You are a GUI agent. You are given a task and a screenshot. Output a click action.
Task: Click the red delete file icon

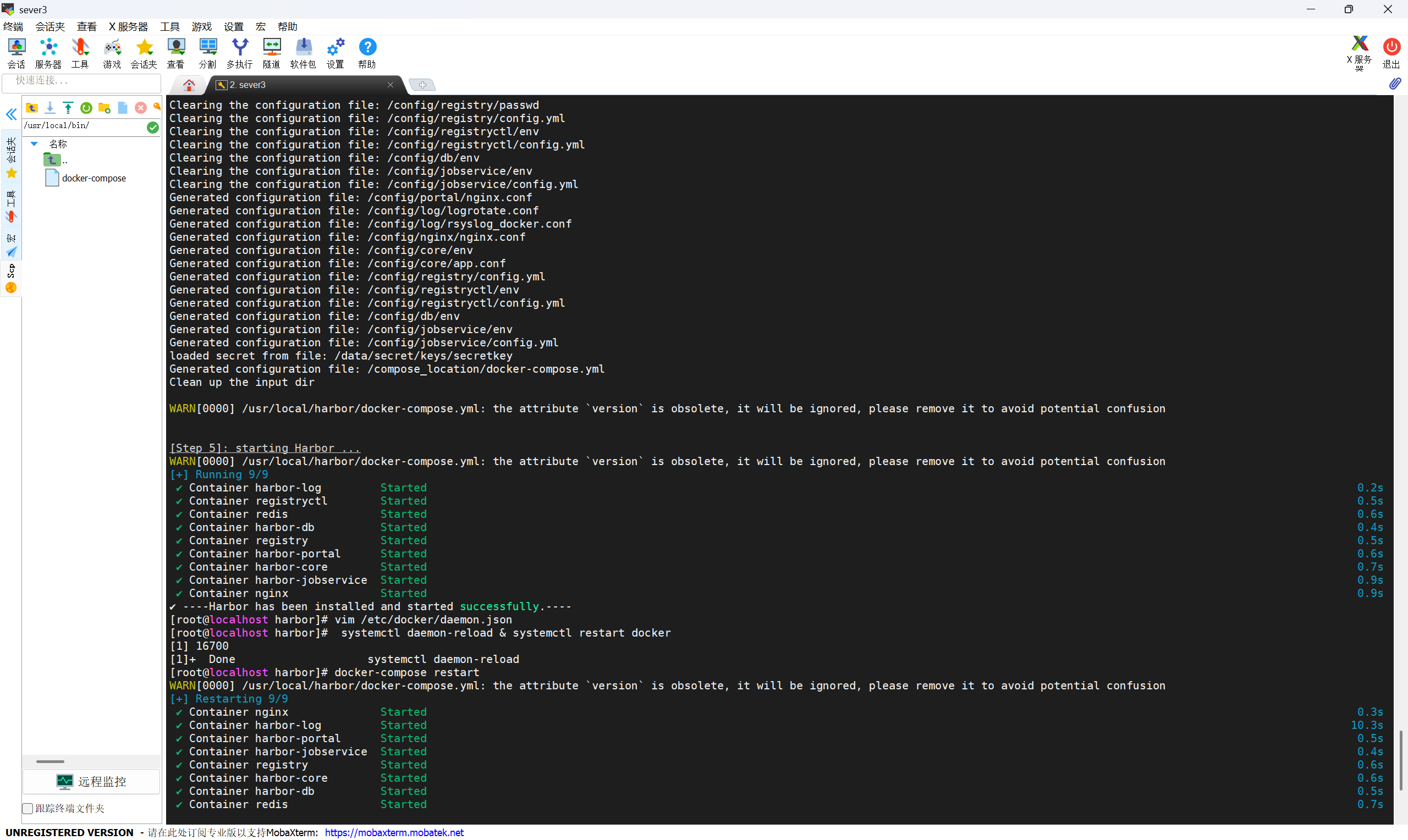(x=140, y=108)
